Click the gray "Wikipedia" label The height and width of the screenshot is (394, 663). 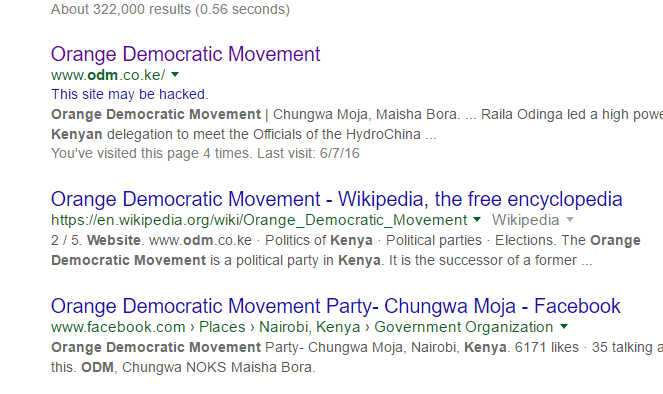(526, 220)
